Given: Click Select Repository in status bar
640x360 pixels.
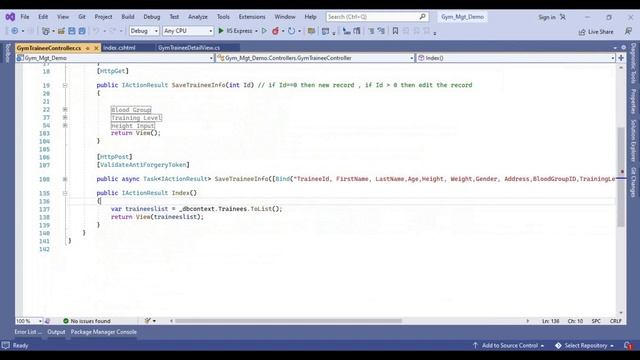Looking at the screenshot, I should coord(584,346).
